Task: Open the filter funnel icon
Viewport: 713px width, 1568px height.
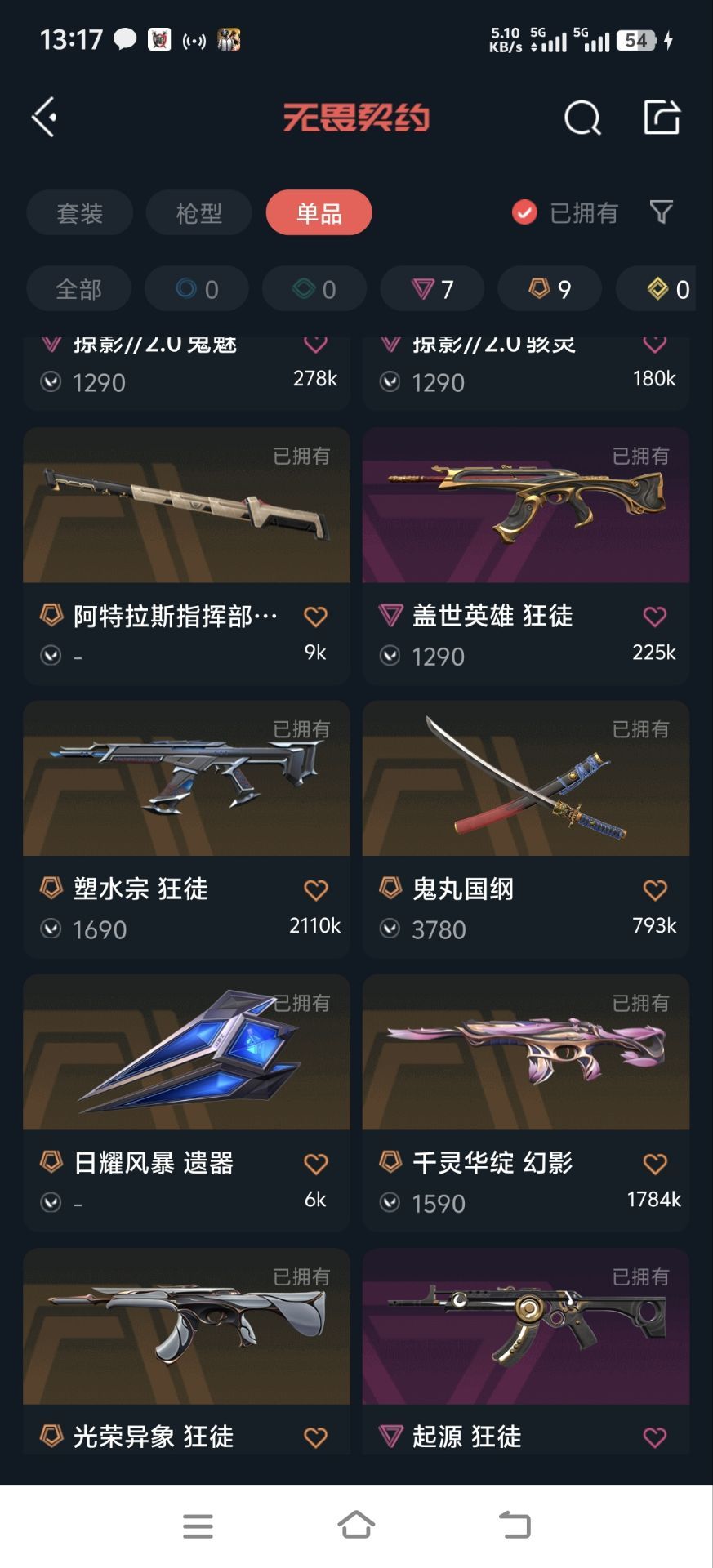Action: (662, 212)
